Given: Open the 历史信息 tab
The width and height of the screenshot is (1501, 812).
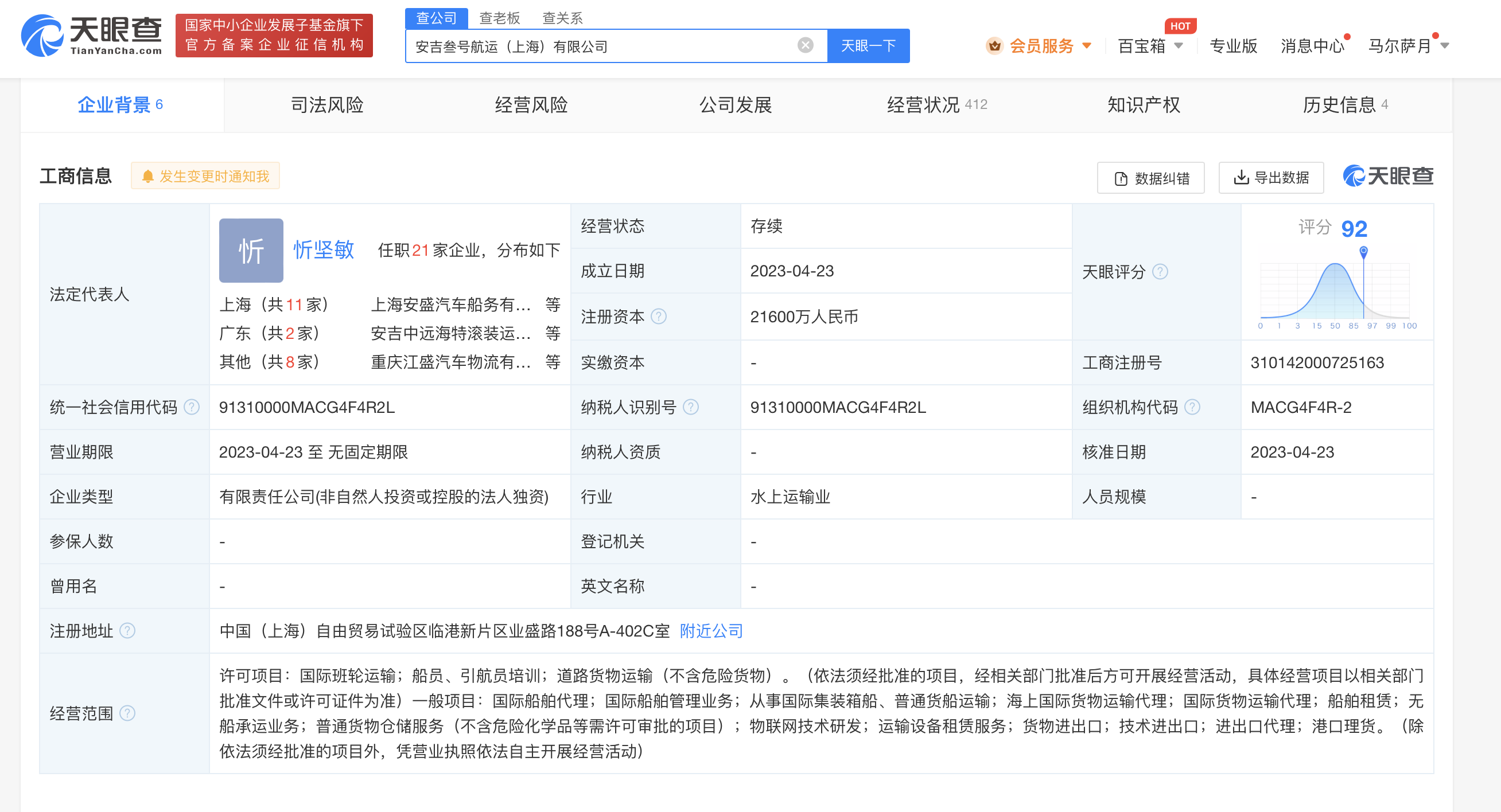Looking at the screenshot, I should pos(1346,105).
